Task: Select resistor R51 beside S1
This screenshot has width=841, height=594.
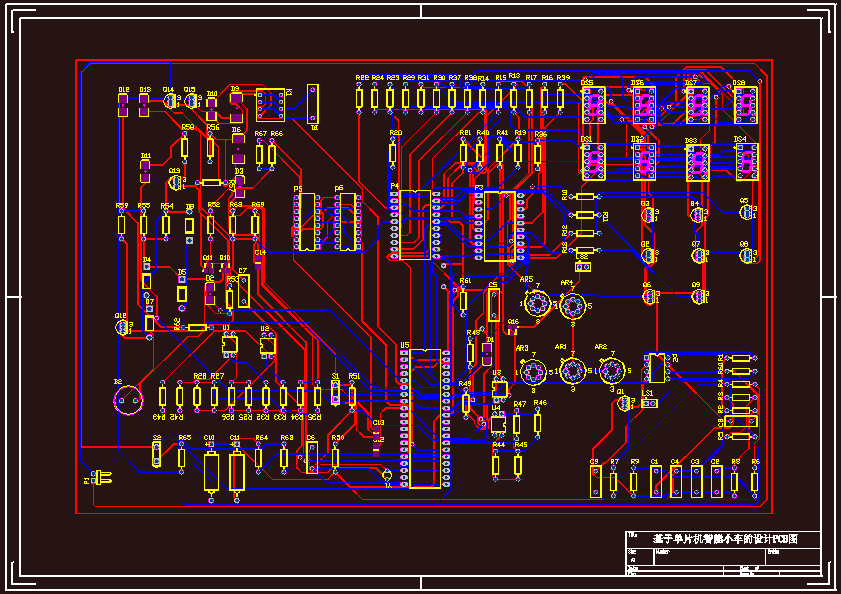Action: click(352, 397)
